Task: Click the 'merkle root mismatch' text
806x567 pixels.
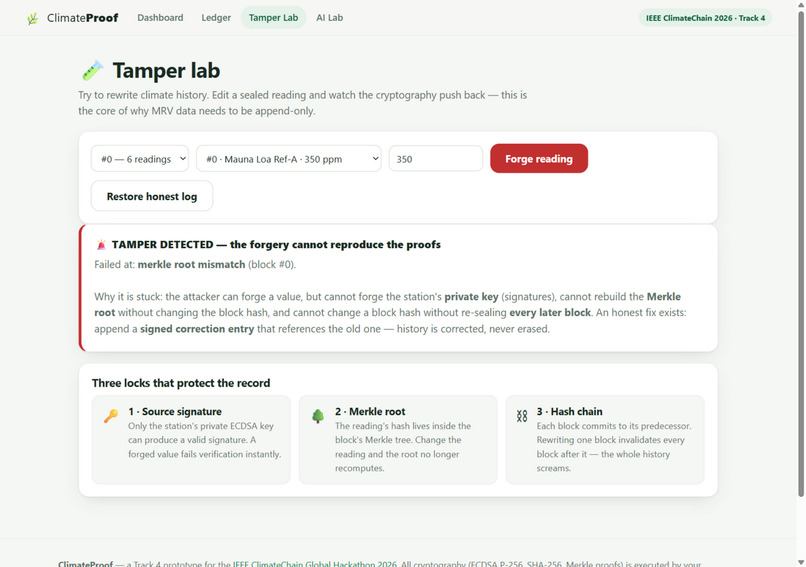Action: coord(191,264)
